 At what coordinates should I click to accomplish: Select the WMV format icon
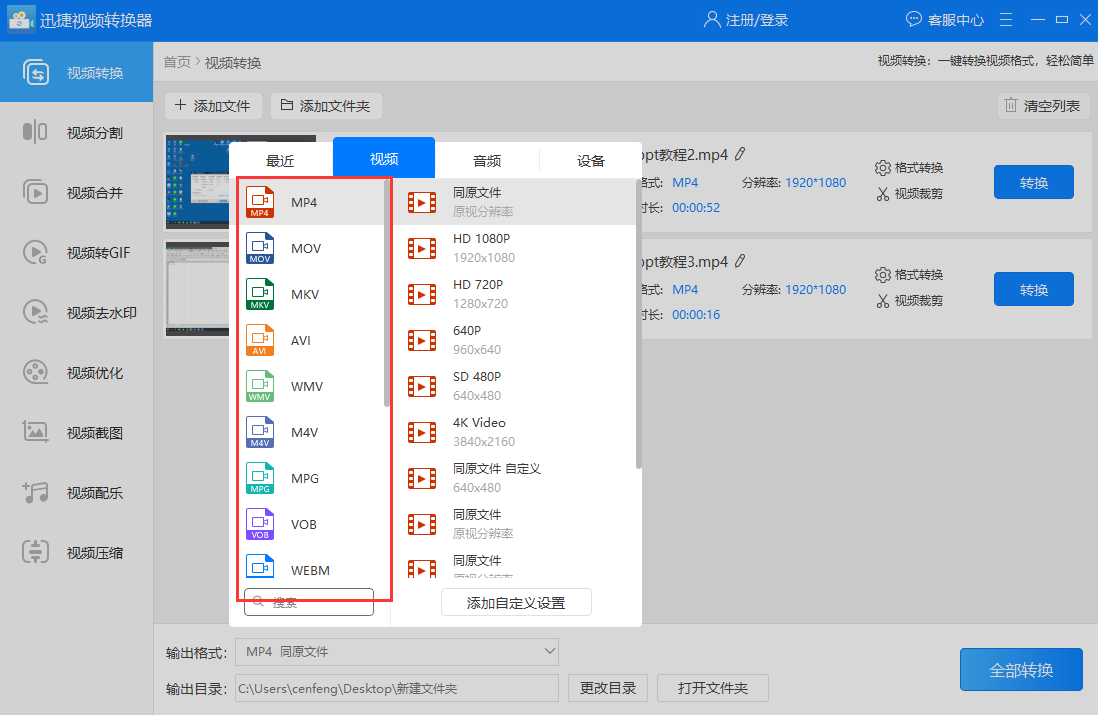point(260,386)
